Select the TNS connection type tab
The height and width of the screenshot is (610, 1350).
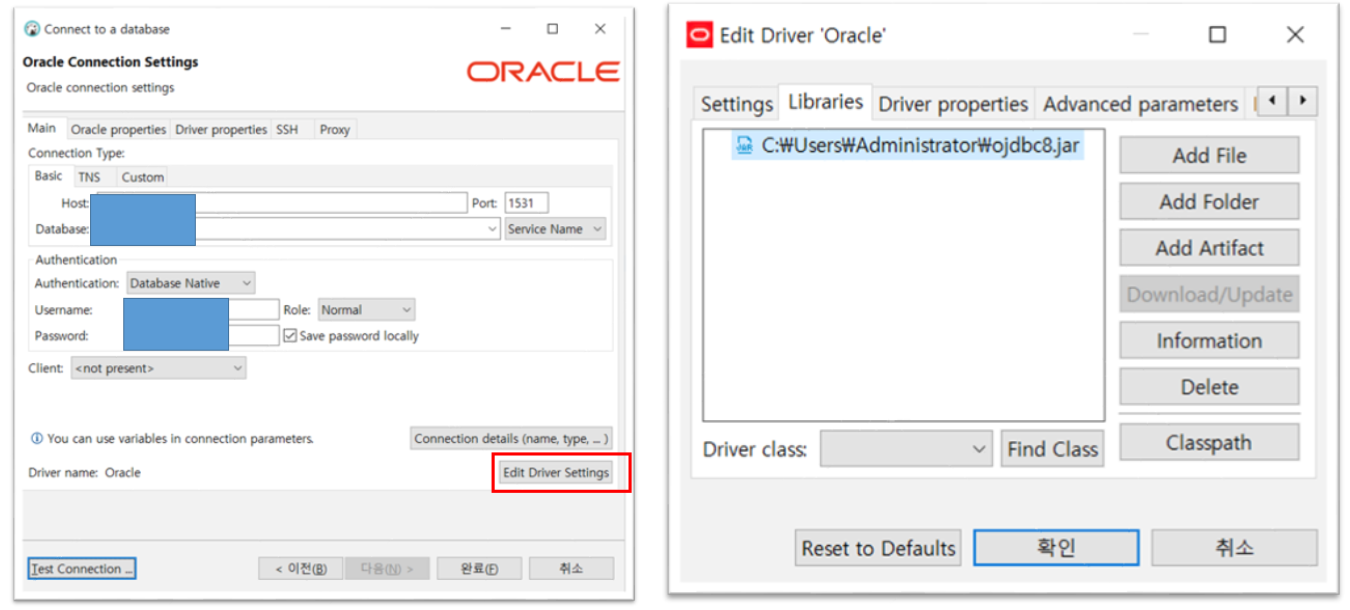pos(89,177)
